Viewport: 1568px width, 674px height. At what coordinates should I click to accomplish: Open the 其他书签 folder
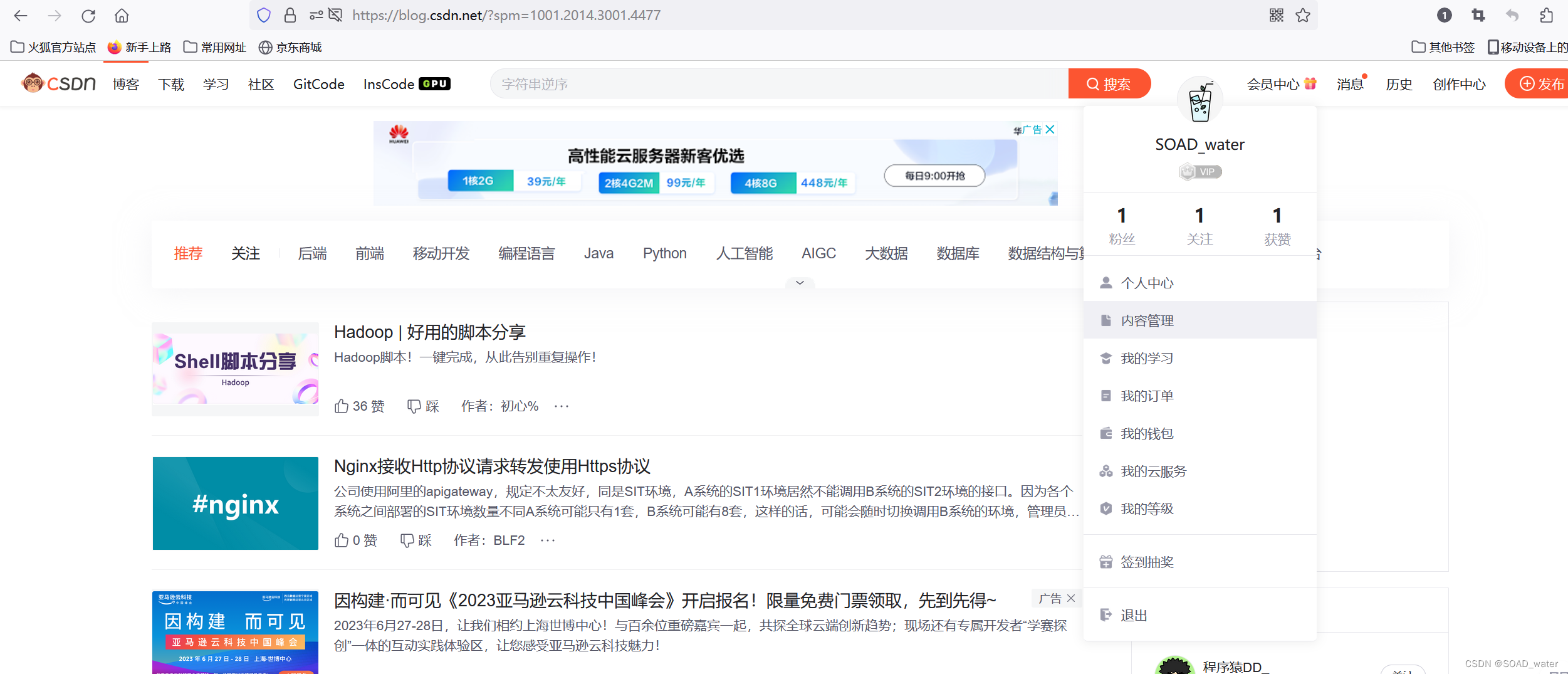(1443, 47)
